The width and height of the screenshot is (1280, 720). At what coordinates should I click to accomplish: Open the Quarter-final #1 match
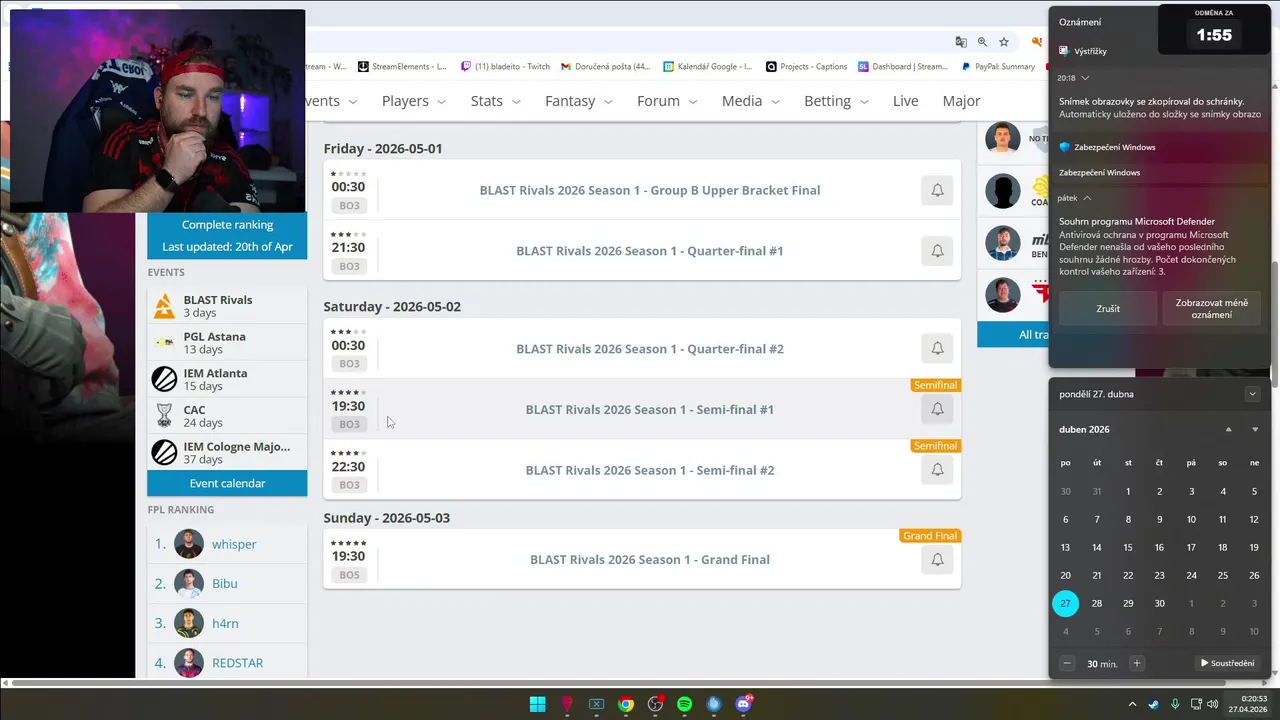(x=650, y=251)
